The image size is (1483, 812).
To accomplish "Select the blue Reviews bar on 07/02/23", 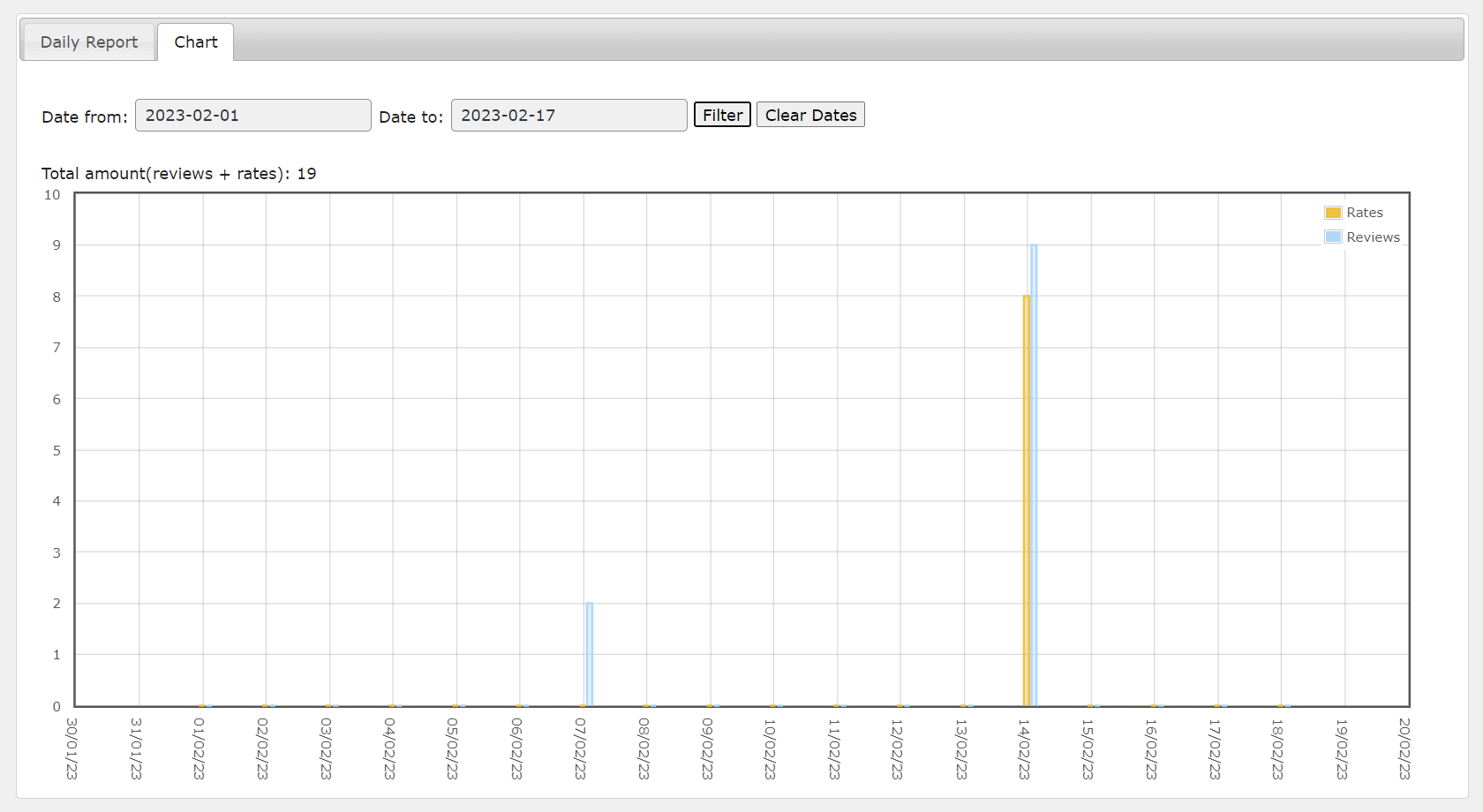I will pyautogui.click(x=590, y=654).
